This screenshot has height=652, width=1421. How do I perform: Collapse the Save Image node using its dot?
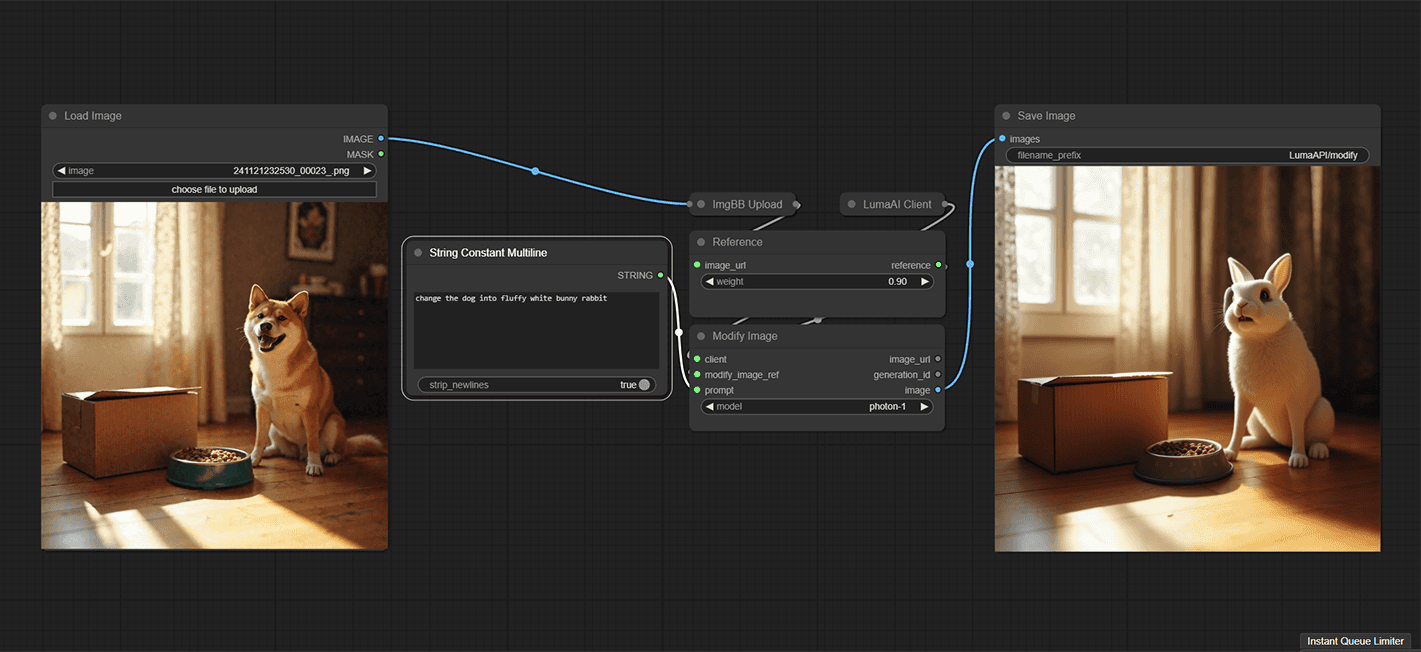1006,116
